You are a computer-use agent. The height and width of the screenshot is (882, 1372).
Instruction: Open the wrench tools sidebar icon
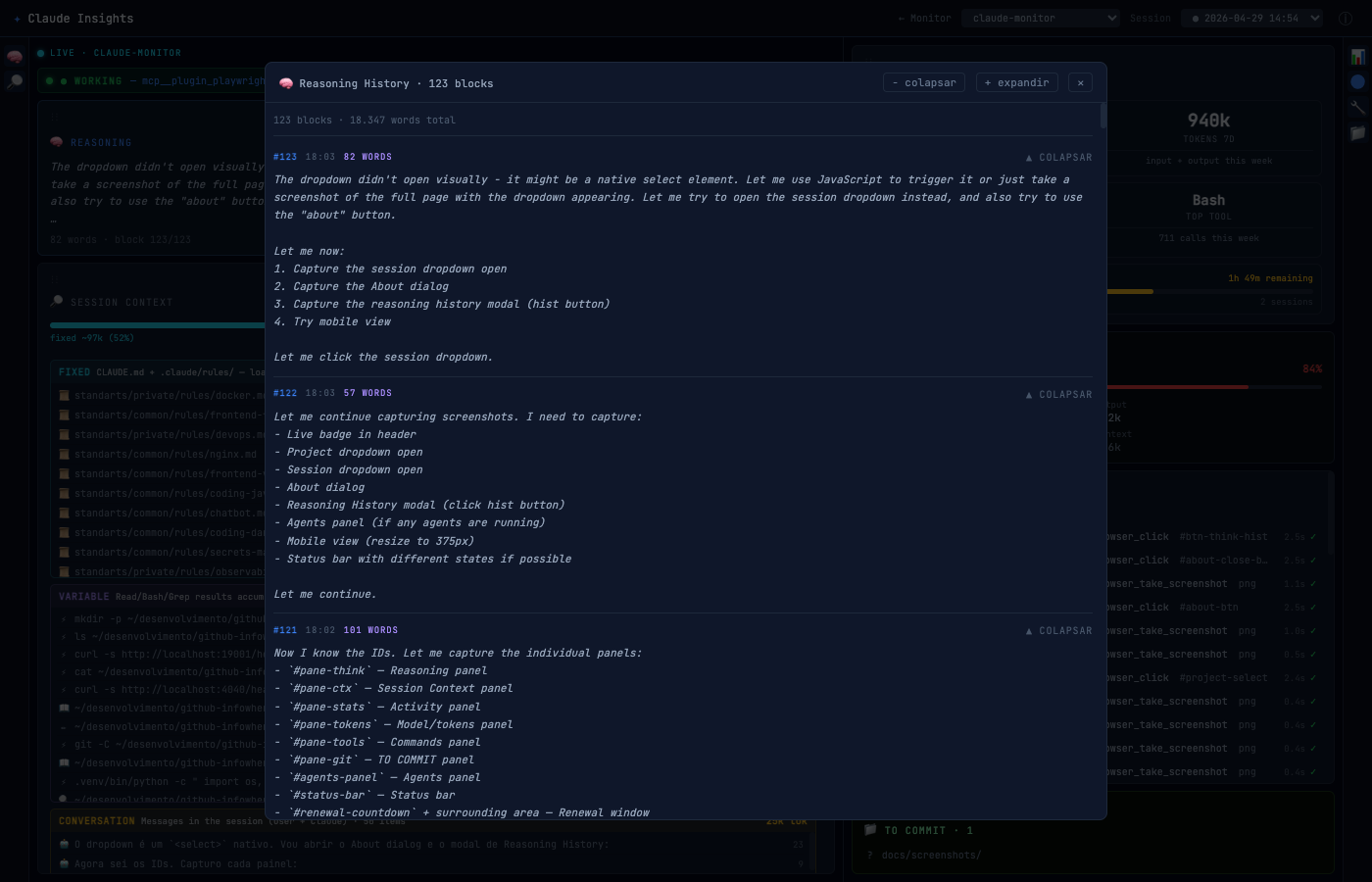(x=1357, y=108)
